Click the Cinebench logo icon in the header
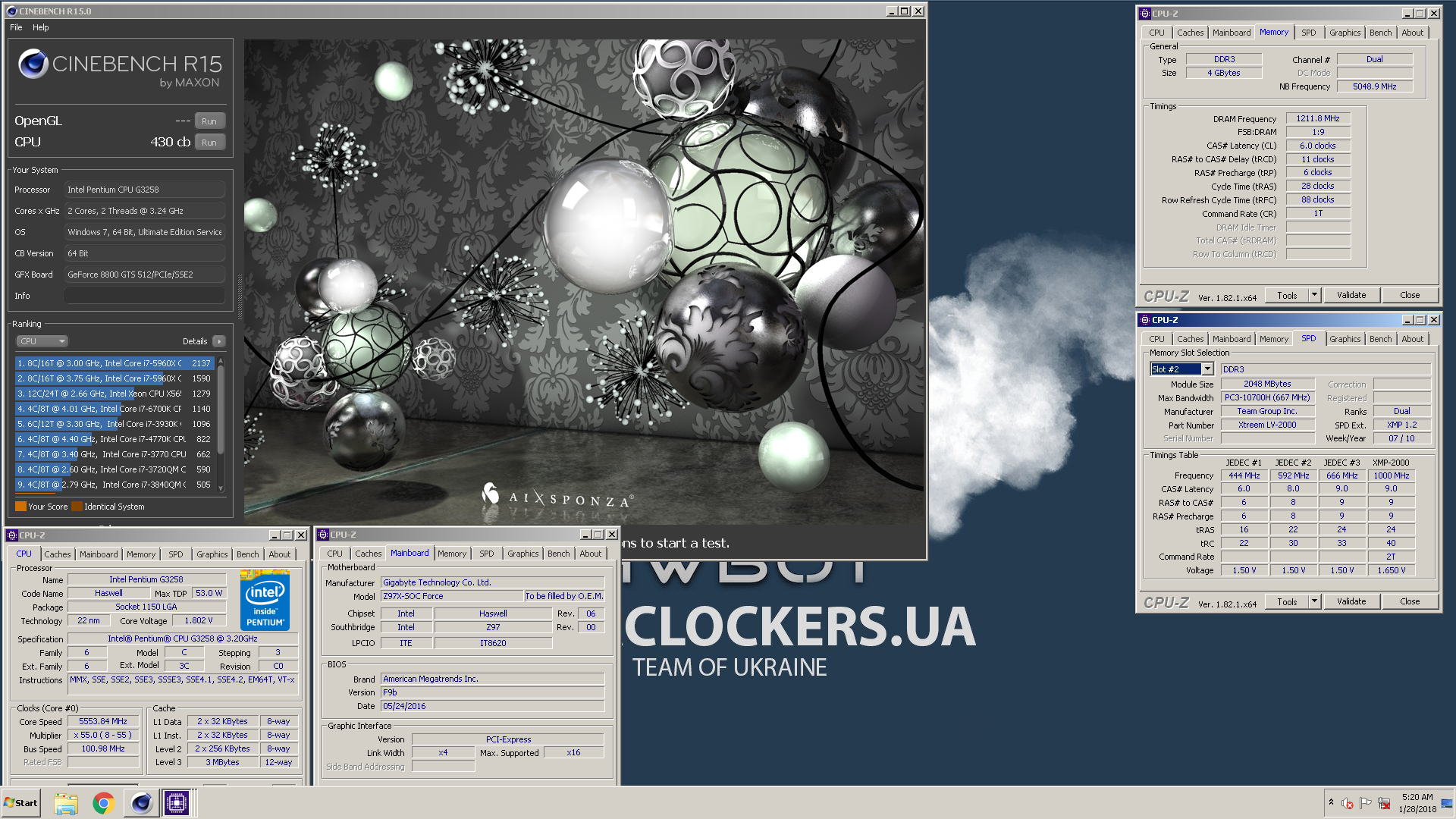Screen dimensions: 1456x819 (x=33, y=64)
